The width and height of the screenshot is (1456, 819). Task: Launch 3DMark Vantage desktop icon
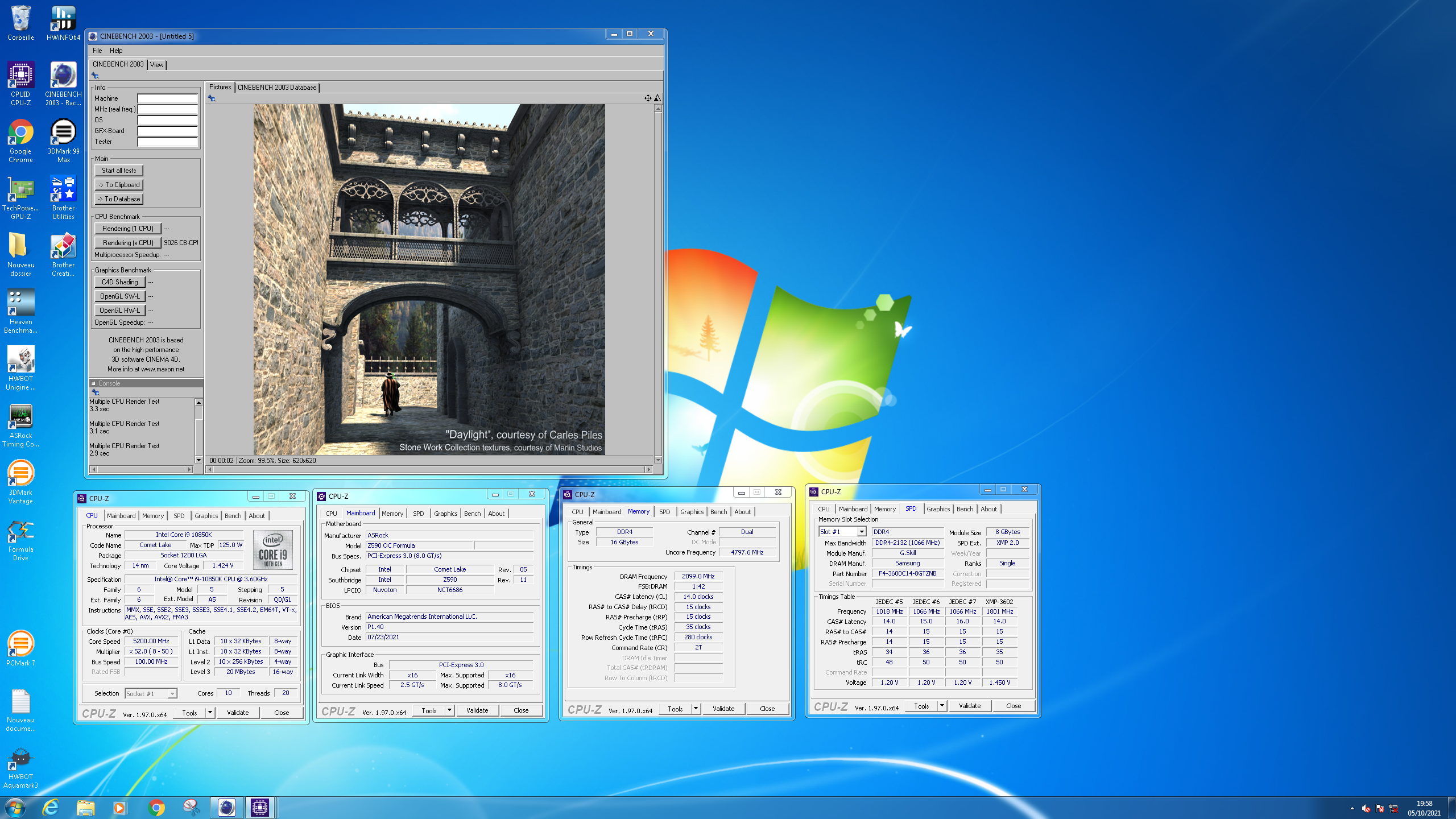pos(20,482)
